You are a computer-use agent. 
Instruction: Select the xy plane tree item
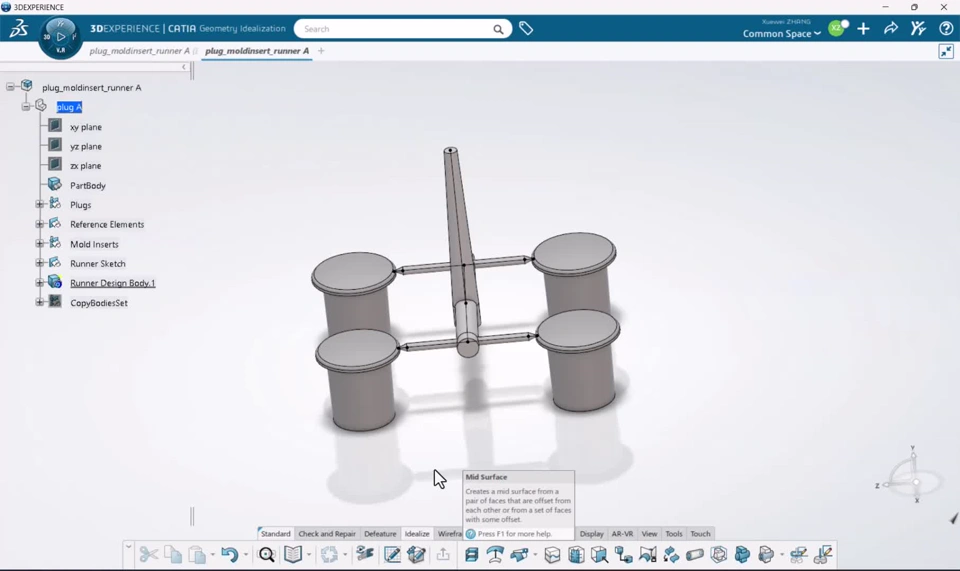(86, 127)
